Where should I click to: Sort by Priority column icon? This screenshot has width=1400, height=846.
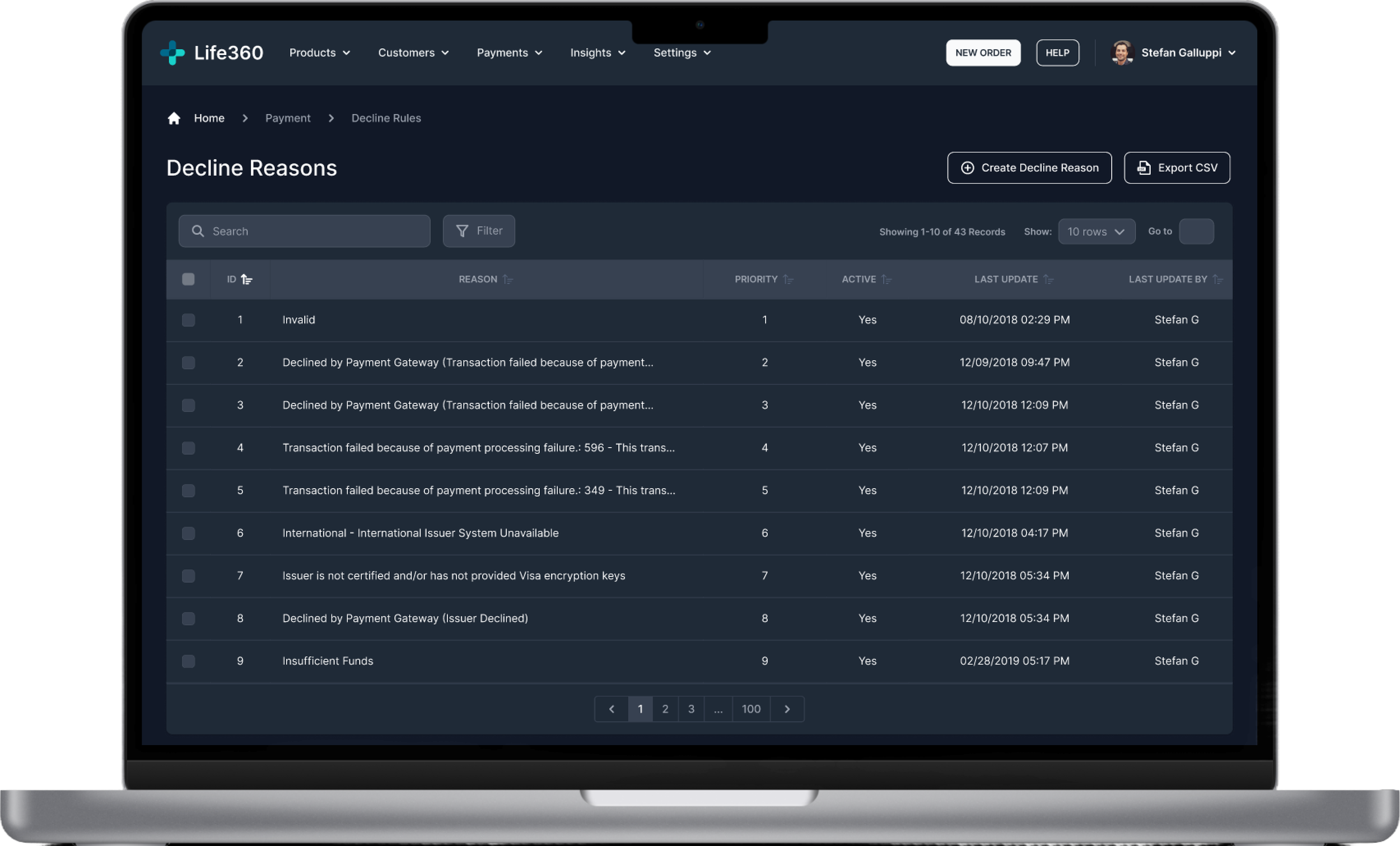point(788,279)
